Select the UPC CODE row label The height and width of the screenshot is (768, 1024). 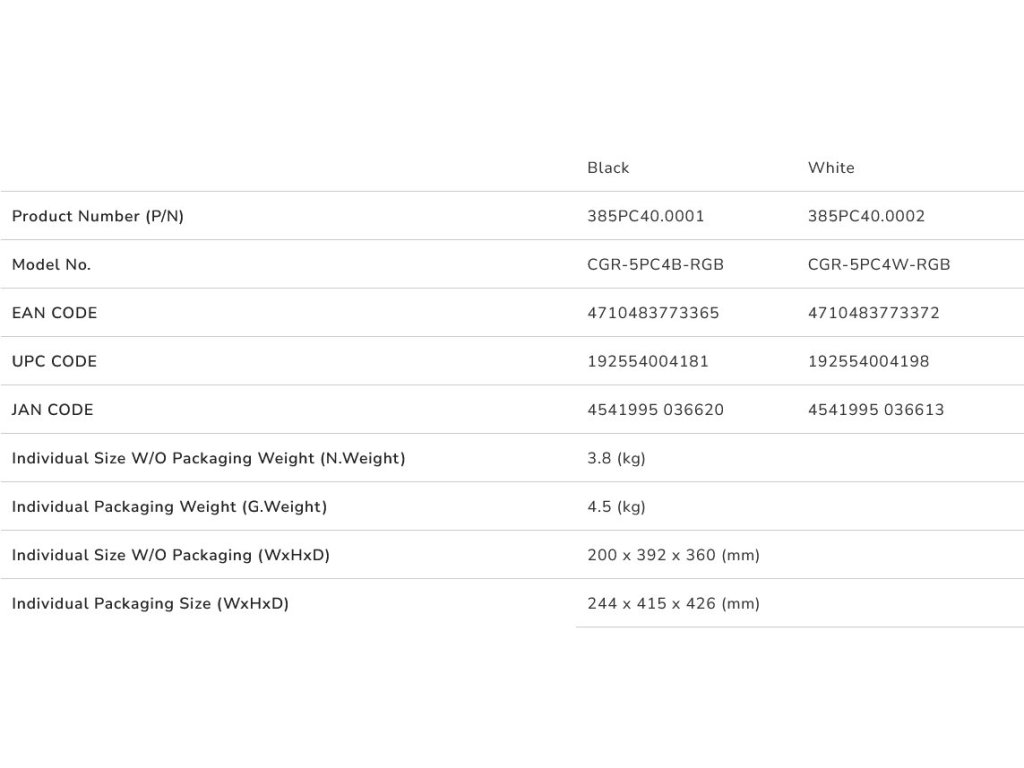(54, 361)
